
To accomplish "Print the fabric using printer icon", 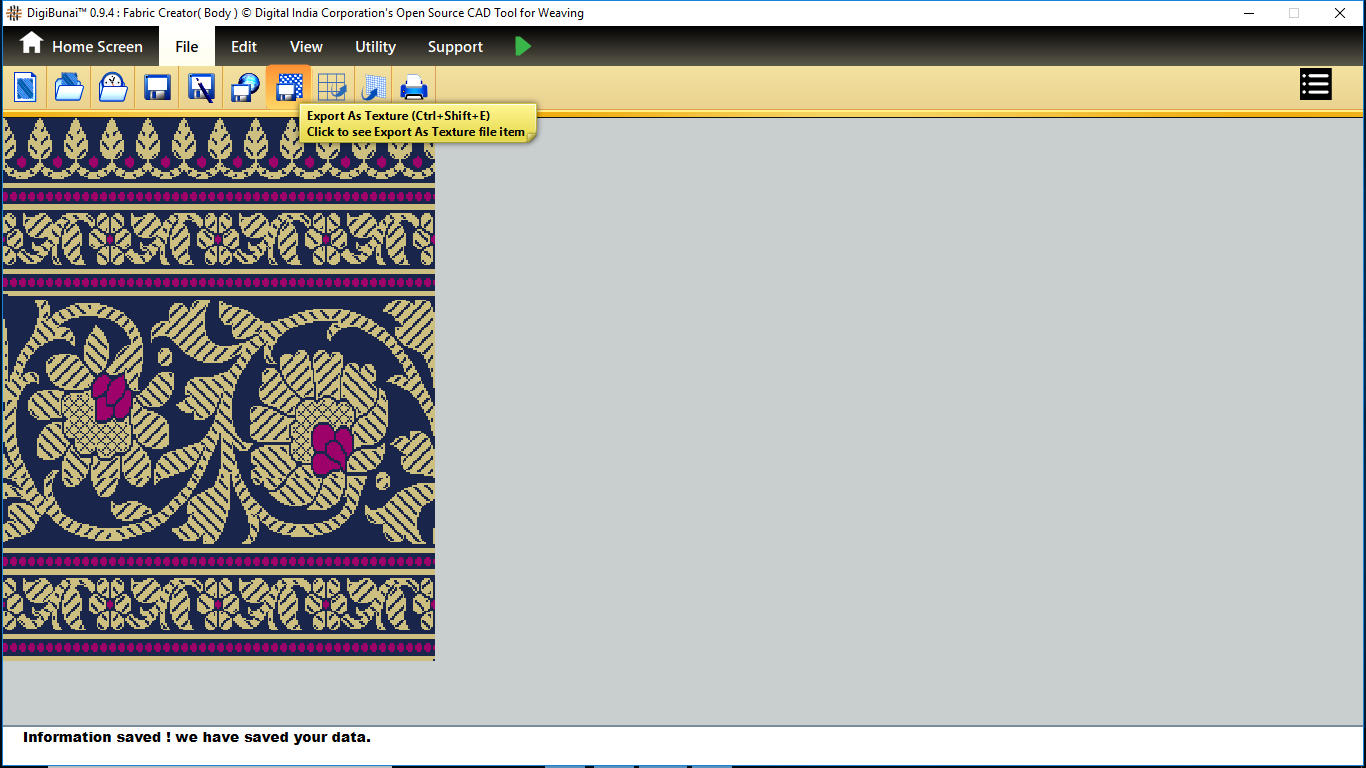I will (414, 87).
